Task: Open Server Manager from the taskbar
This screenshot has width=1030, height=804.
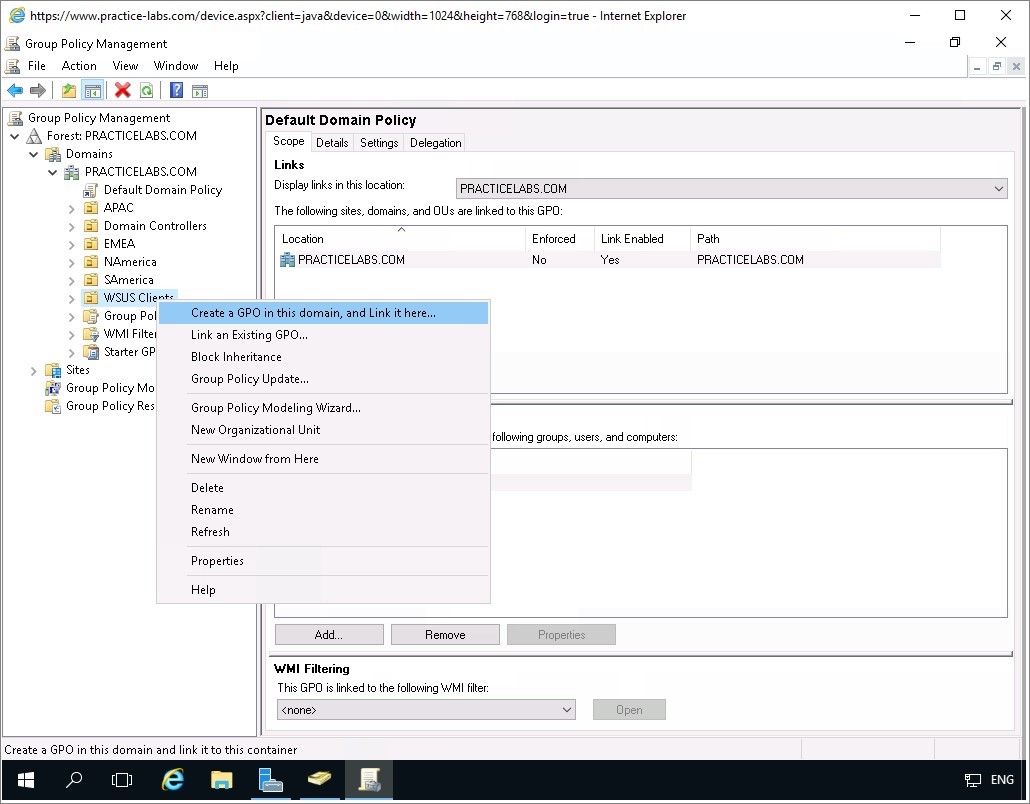Action: click(270, 779)
